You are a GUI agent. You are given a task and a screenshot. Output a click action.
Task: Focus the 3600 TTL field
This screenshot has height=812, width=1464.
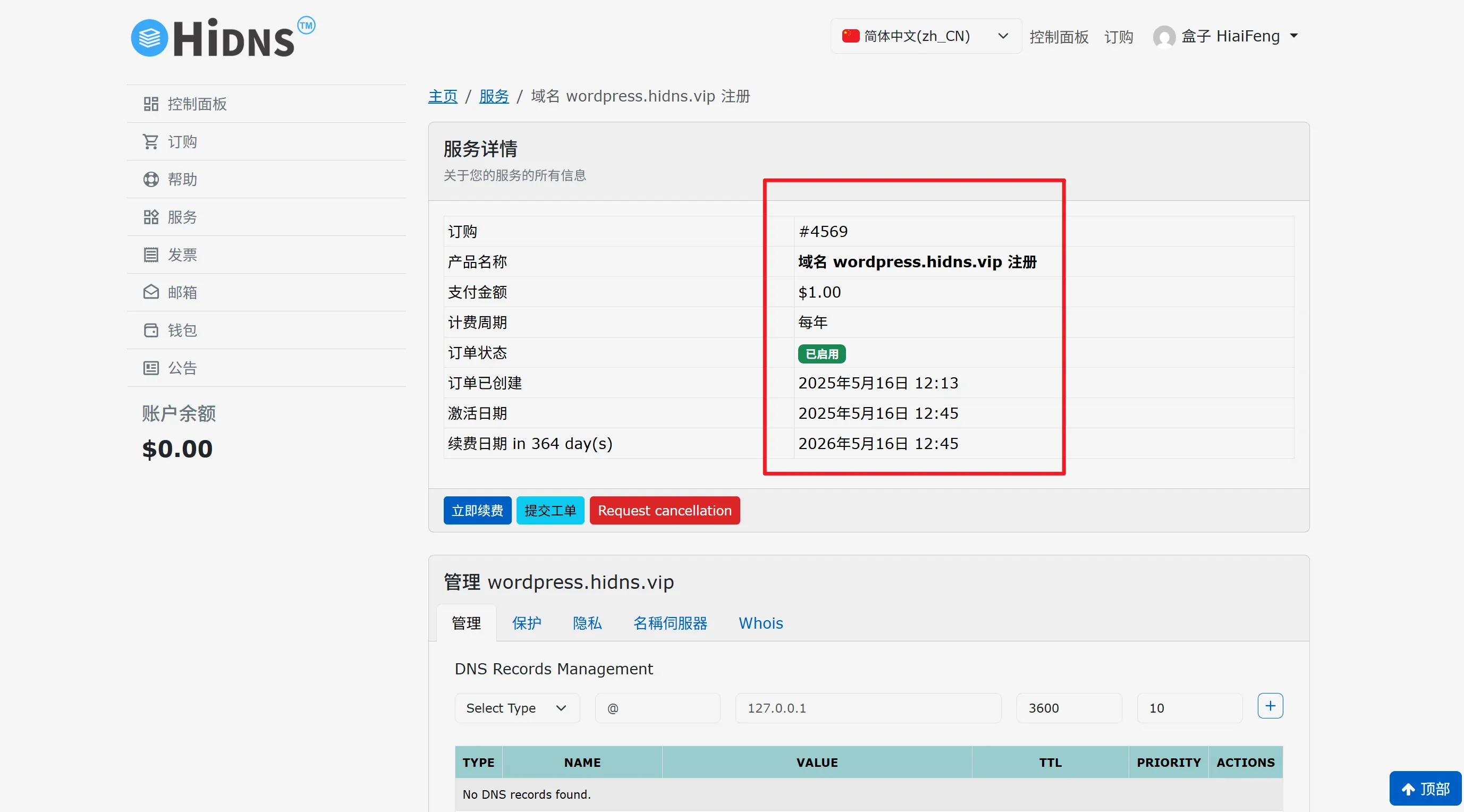click(x=1069, y=708)
